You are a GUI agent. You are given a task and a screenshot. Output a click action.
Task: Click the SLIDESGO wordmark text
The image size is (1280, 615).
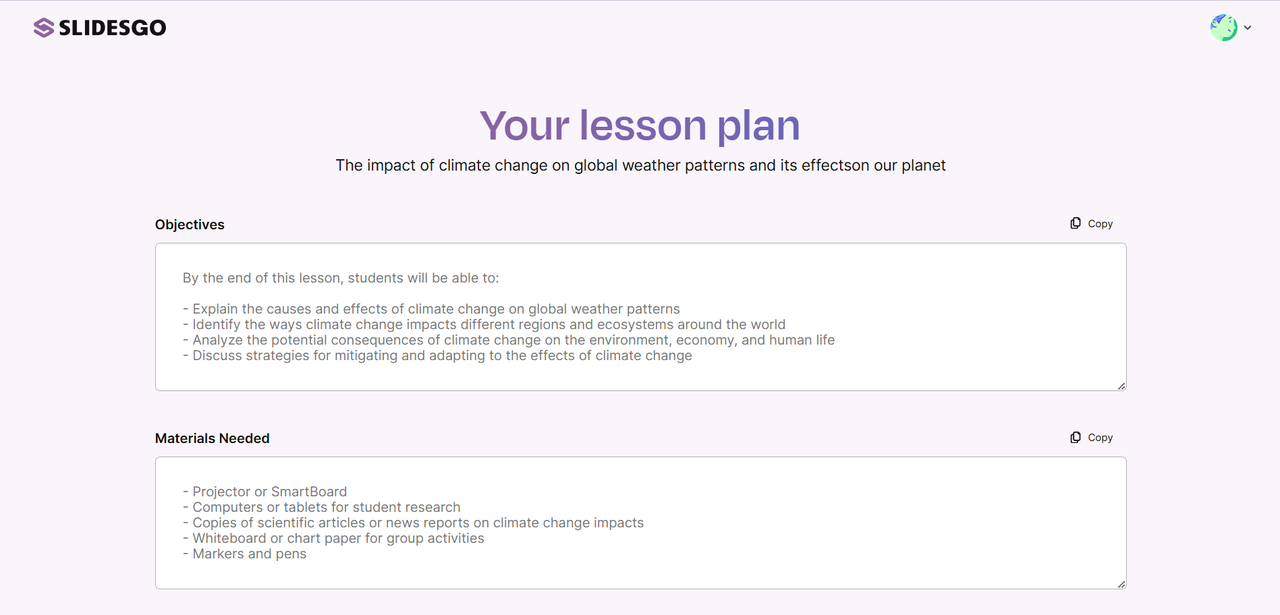click(112, 28)
